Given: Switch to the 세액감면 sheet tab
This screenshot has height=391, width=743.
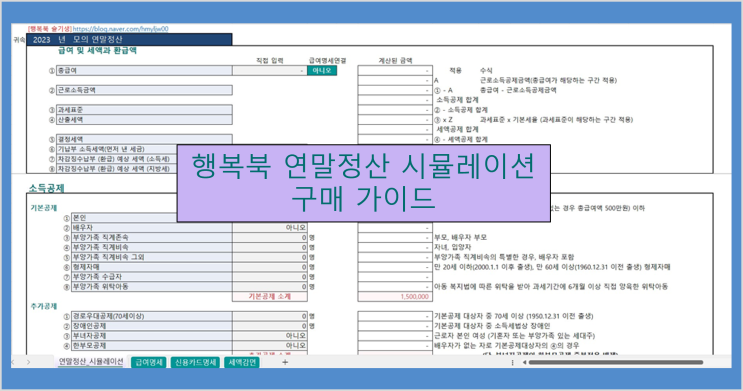Looking at the screenshot, I should [242, 363].
